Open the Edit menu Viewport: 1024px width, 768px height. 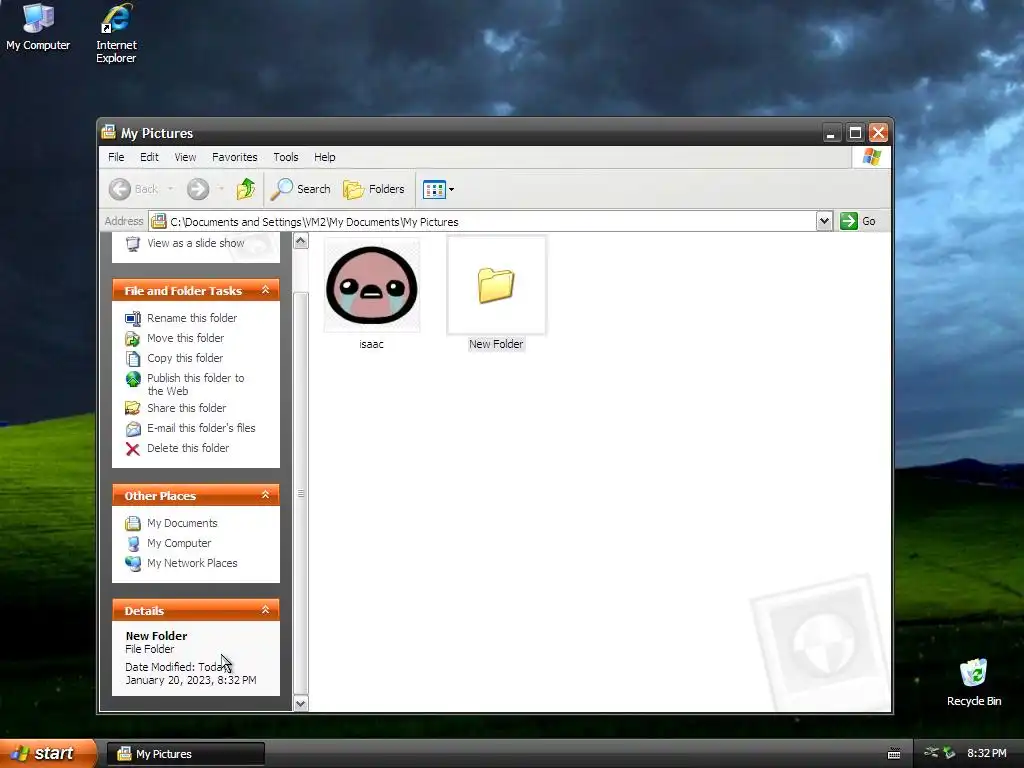[149, 157]
